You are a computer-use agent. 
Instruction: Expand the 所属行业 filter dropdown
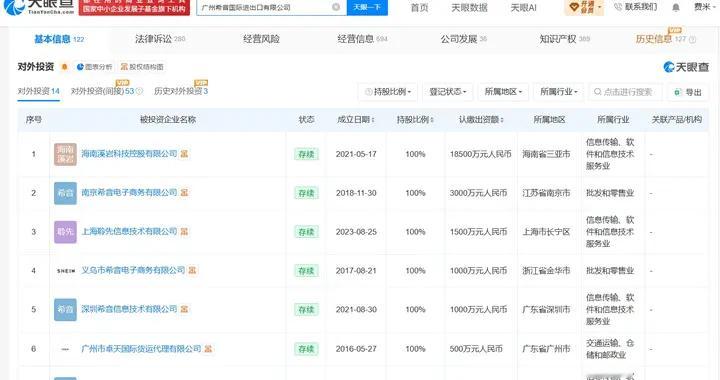pyautogui.click(x=559, y=92)
